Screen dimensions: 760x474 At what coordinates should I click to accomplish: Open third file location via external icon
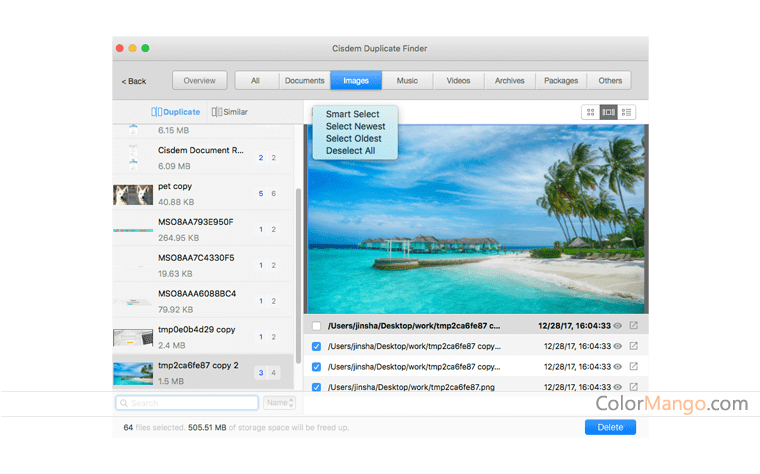[633, 366]
